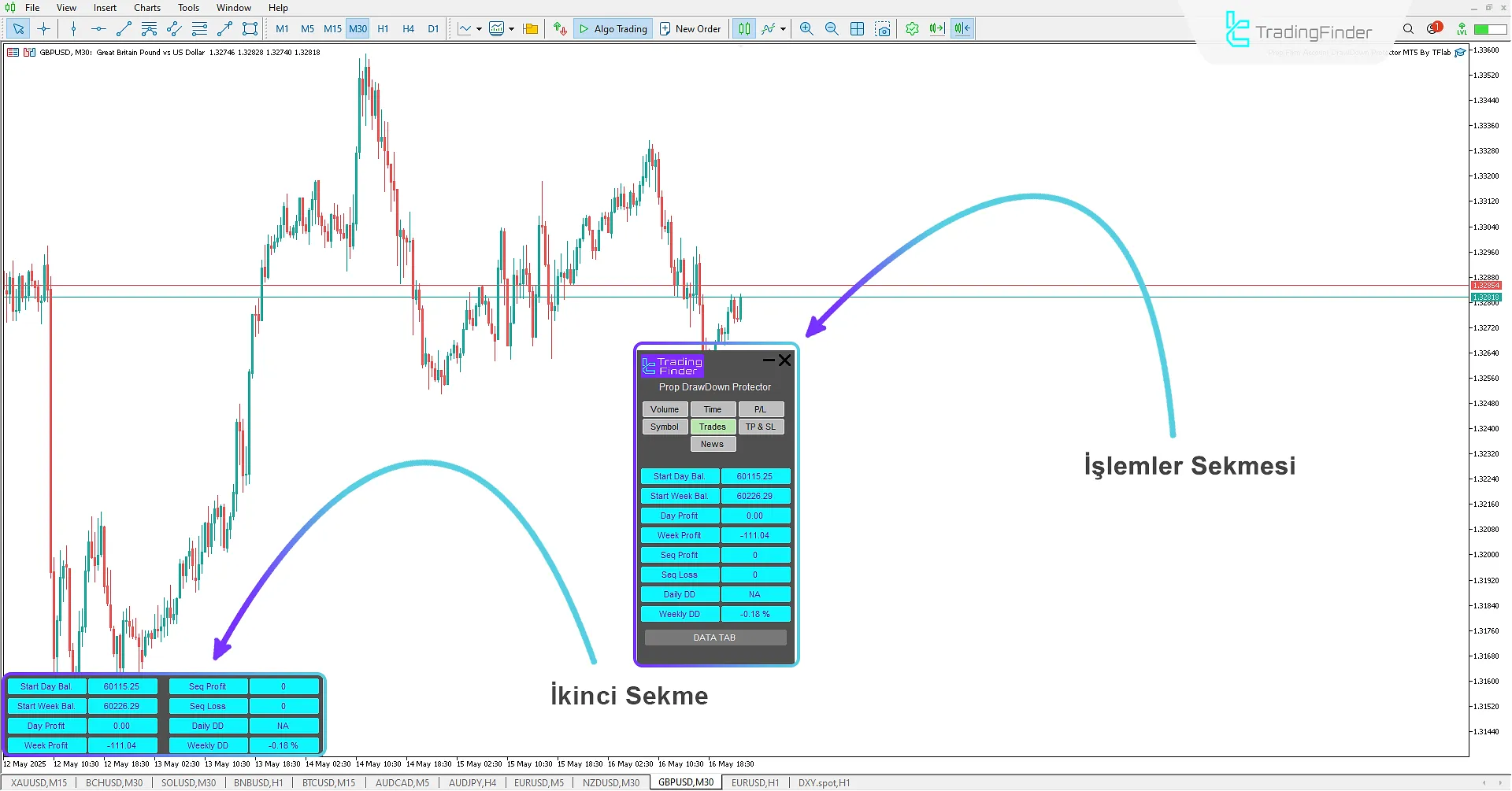The height and width of the screenshot is (791, 1512).
Task: Pick the vertical line drawing tool
Action: (x=73, y=29)
